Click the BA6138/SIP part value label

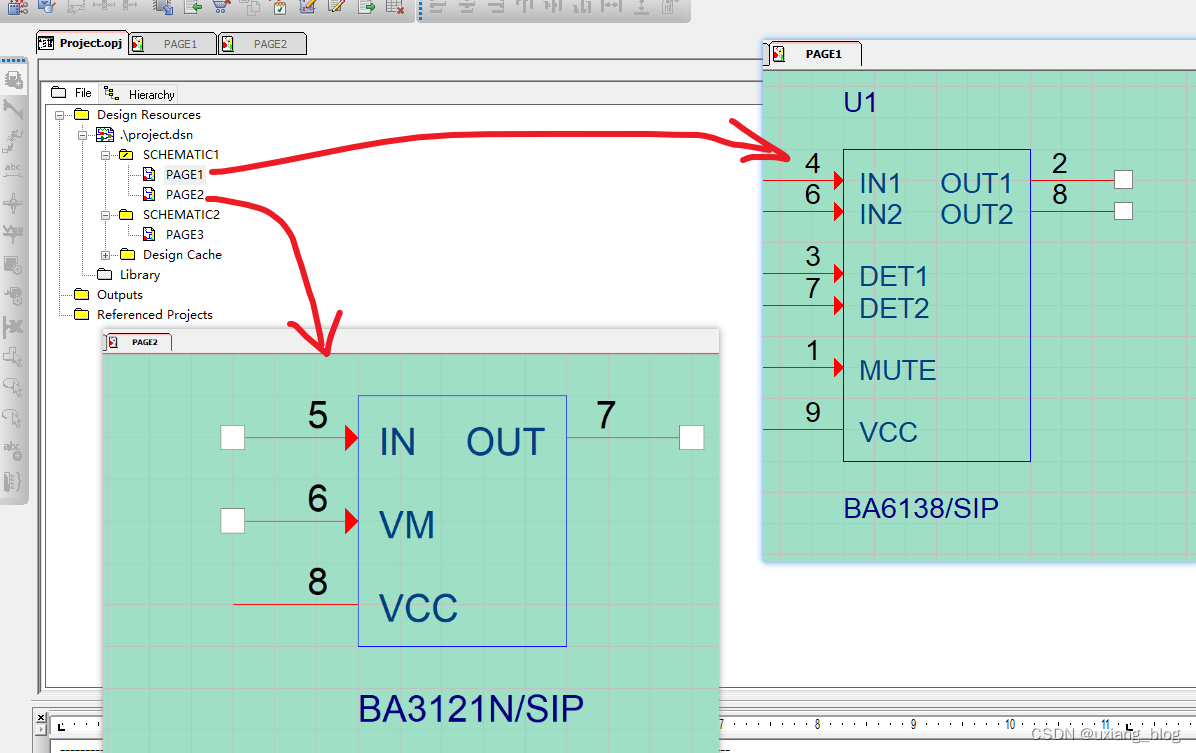921,508
